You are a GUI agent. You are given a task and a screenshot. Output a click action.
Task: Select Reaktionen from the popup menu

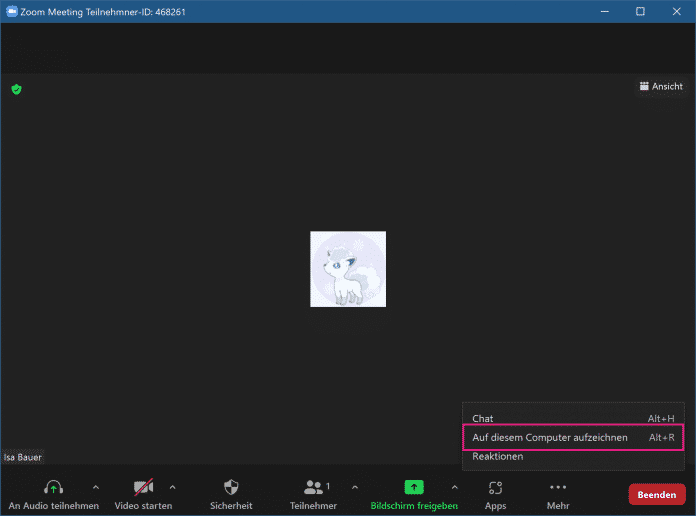coord(498,456)
